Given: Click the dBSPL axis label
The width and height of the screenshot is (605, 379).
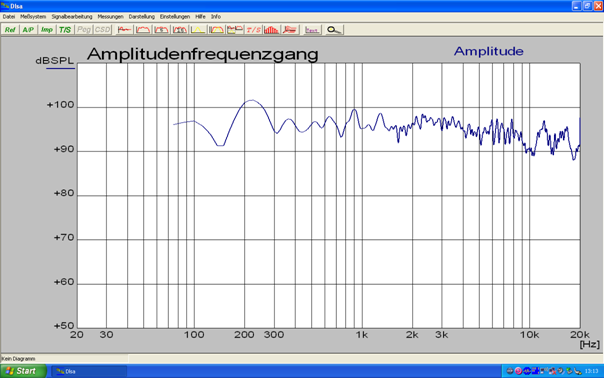Looking at the screenshot, I should pos(54,61).
